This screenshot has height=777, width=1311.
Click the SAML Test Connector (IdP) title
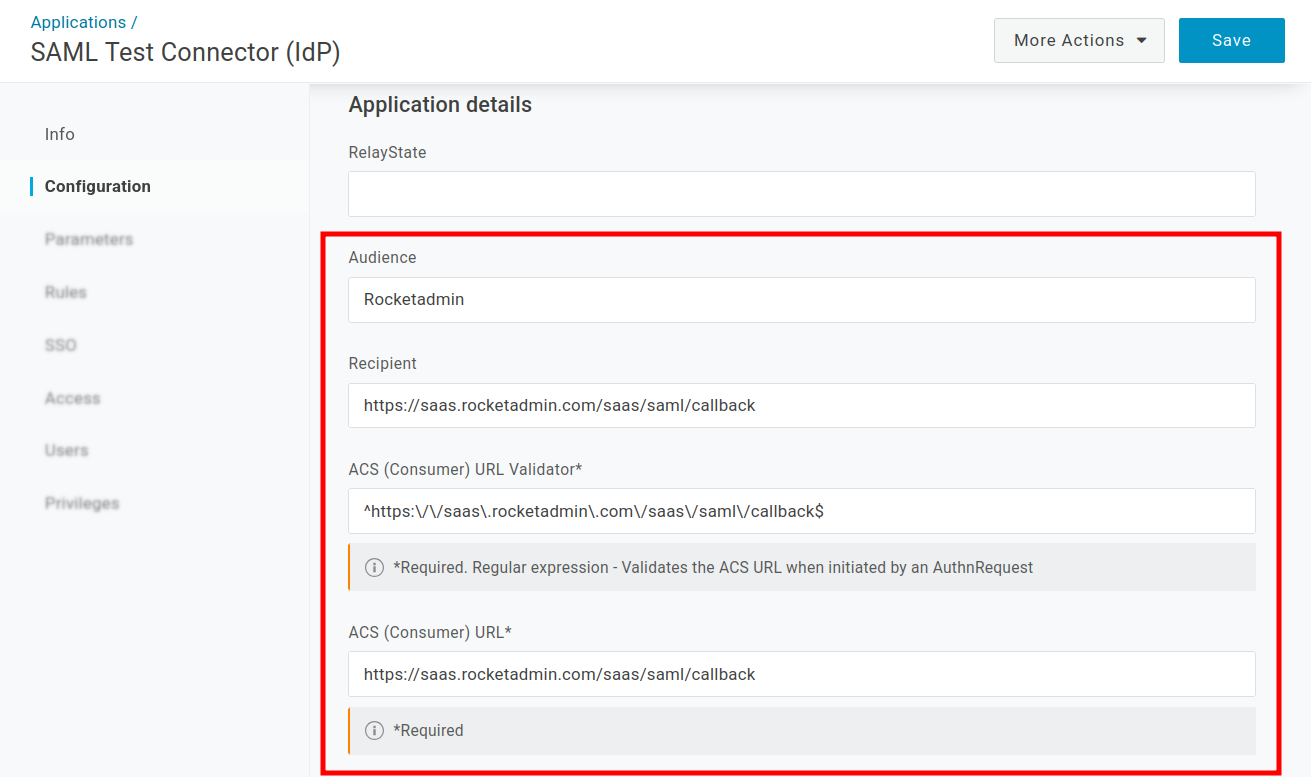185,53
